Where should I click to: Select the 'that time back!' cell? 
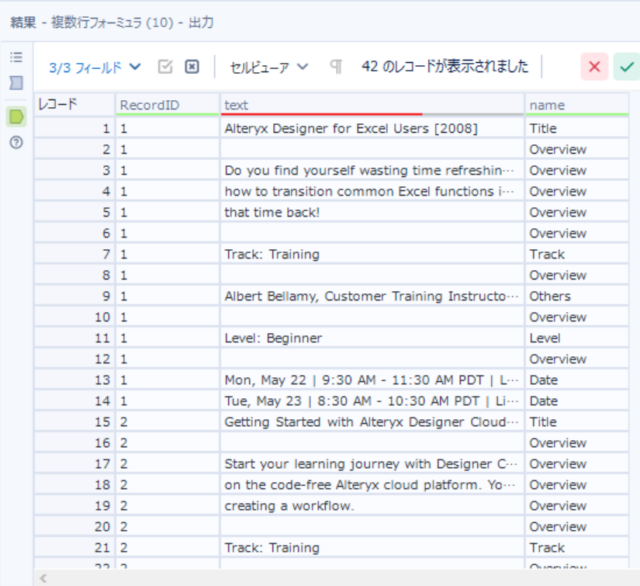372,212
